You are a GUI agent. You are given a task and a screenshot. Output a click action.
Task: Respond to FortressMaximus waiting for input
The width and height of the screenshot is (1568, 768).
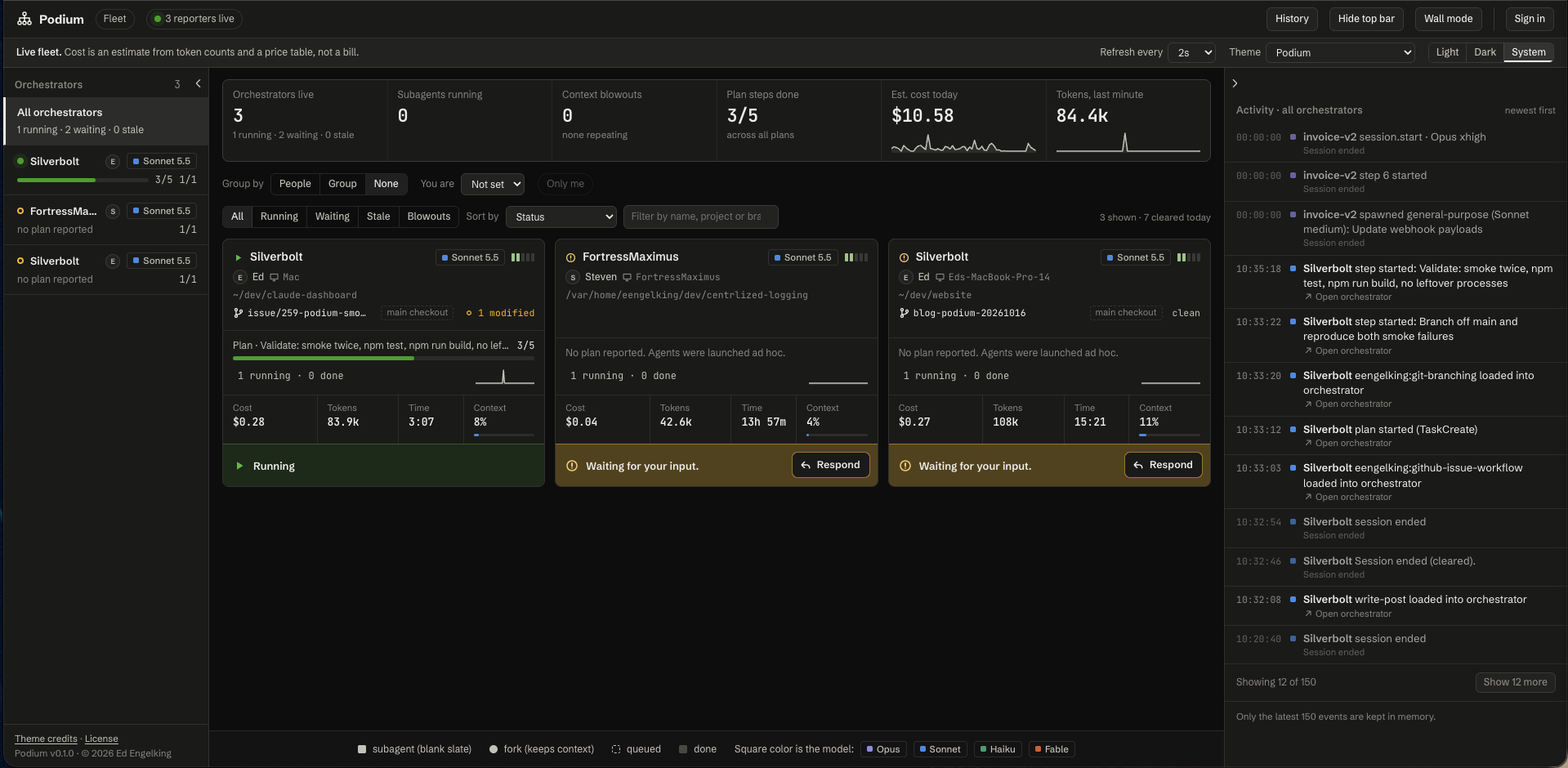[x=831, y=465]
